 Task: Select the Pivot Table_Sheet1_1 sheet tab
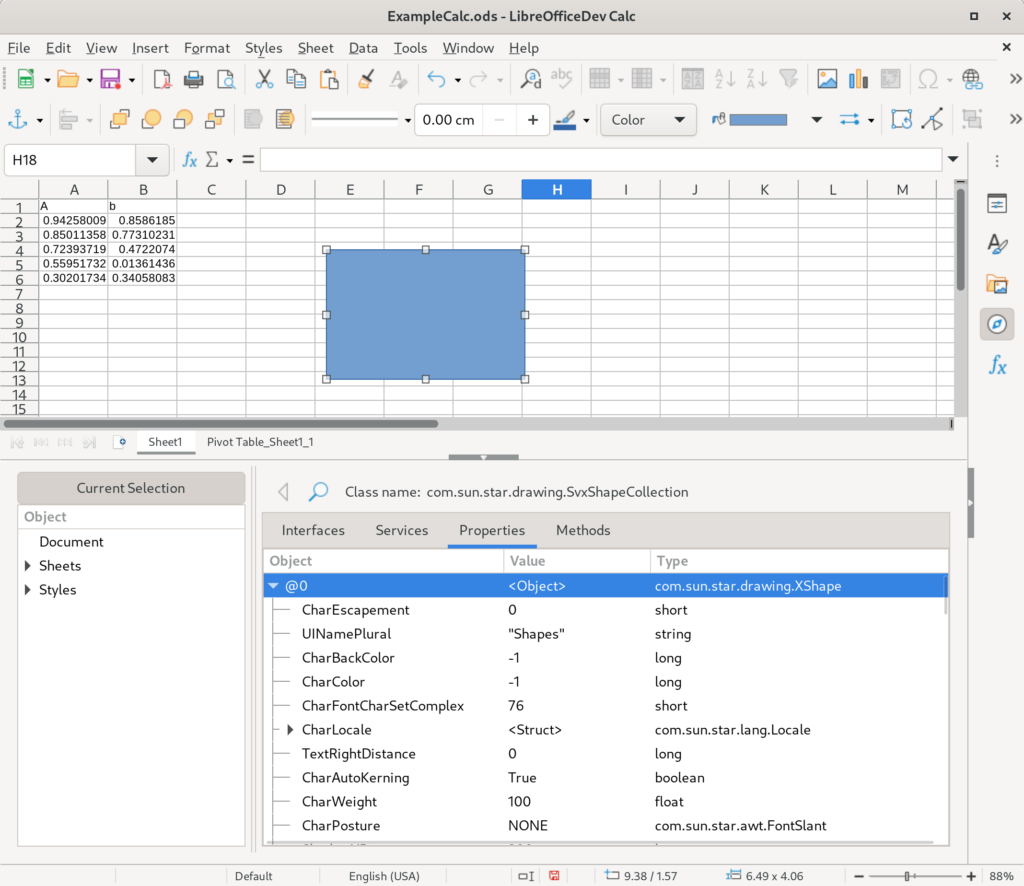coord(260,441)
